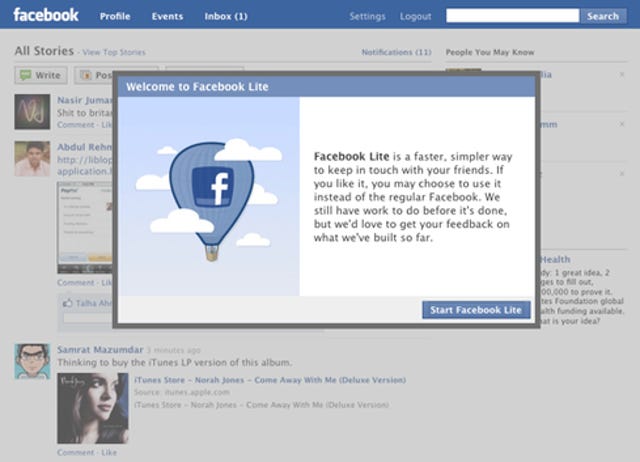Click the Search button
640x462 pixels.
(603, 16)
